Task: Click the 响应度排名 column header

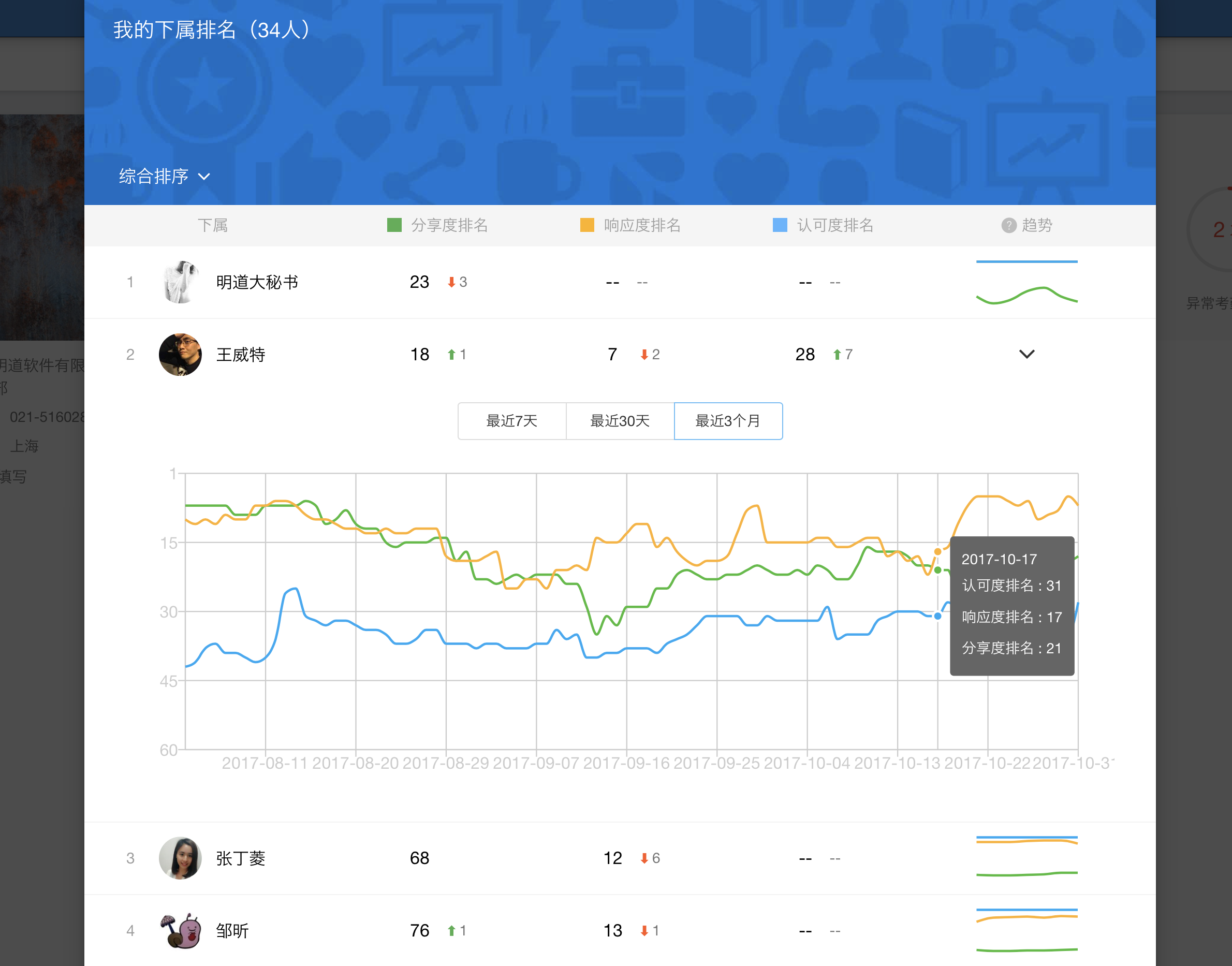Action: [642, 225]
